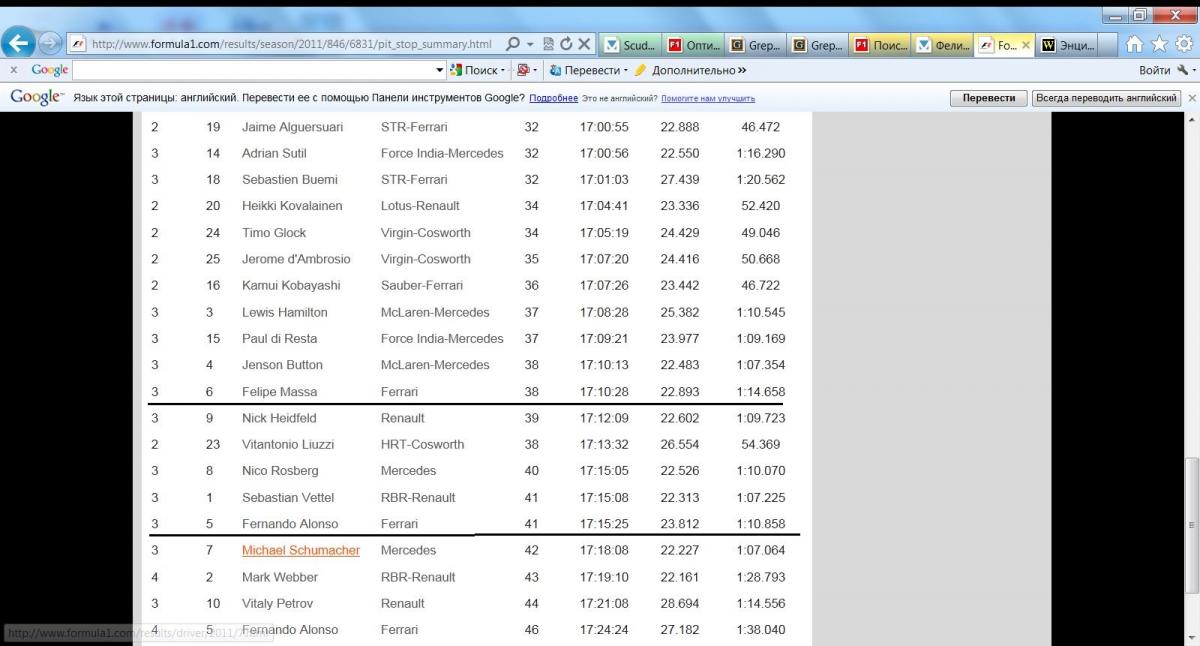Switch to the first Grep... tab
The image size is (1200, 646).
[x=756, y=45]
